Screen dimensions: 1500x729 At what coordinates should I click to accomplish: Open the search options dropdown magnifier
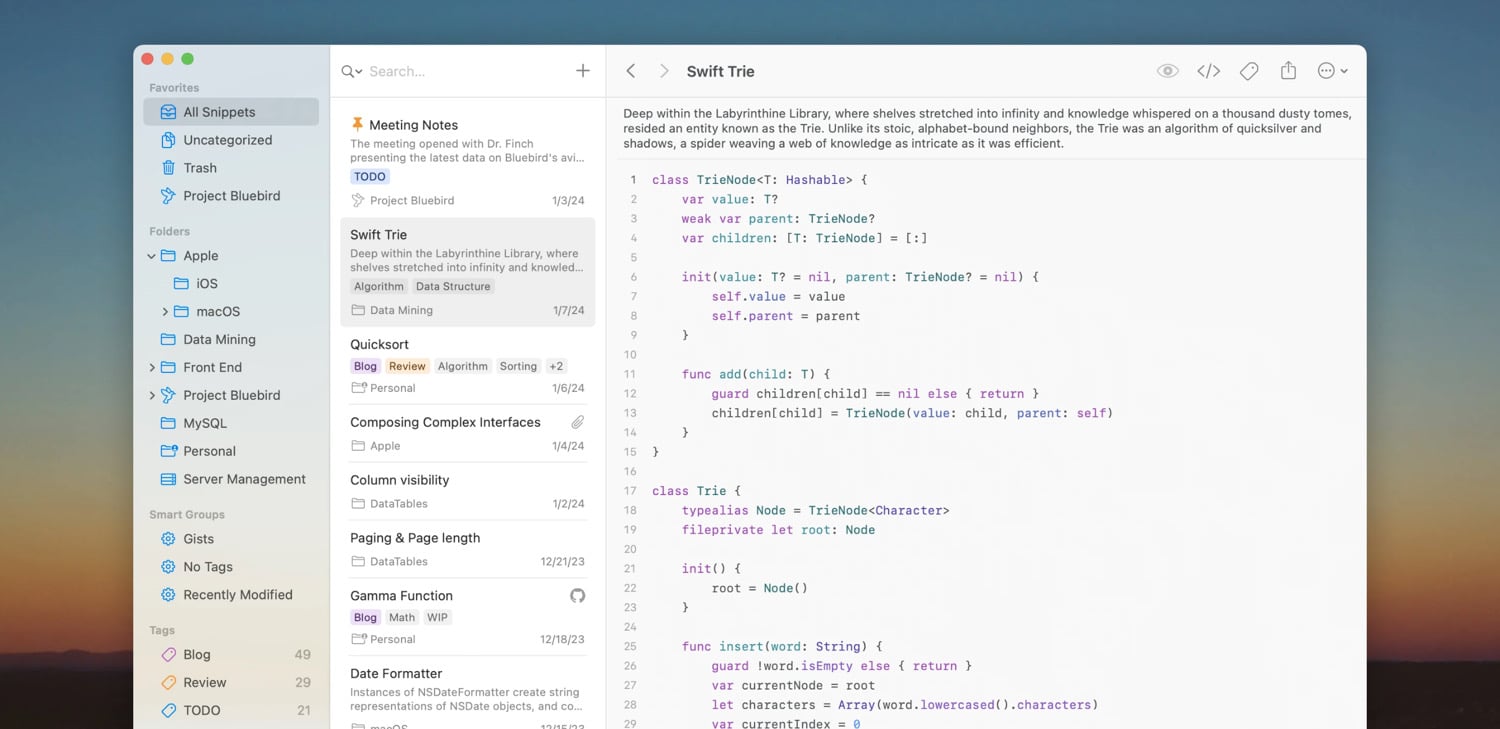(x=351, y=71)
